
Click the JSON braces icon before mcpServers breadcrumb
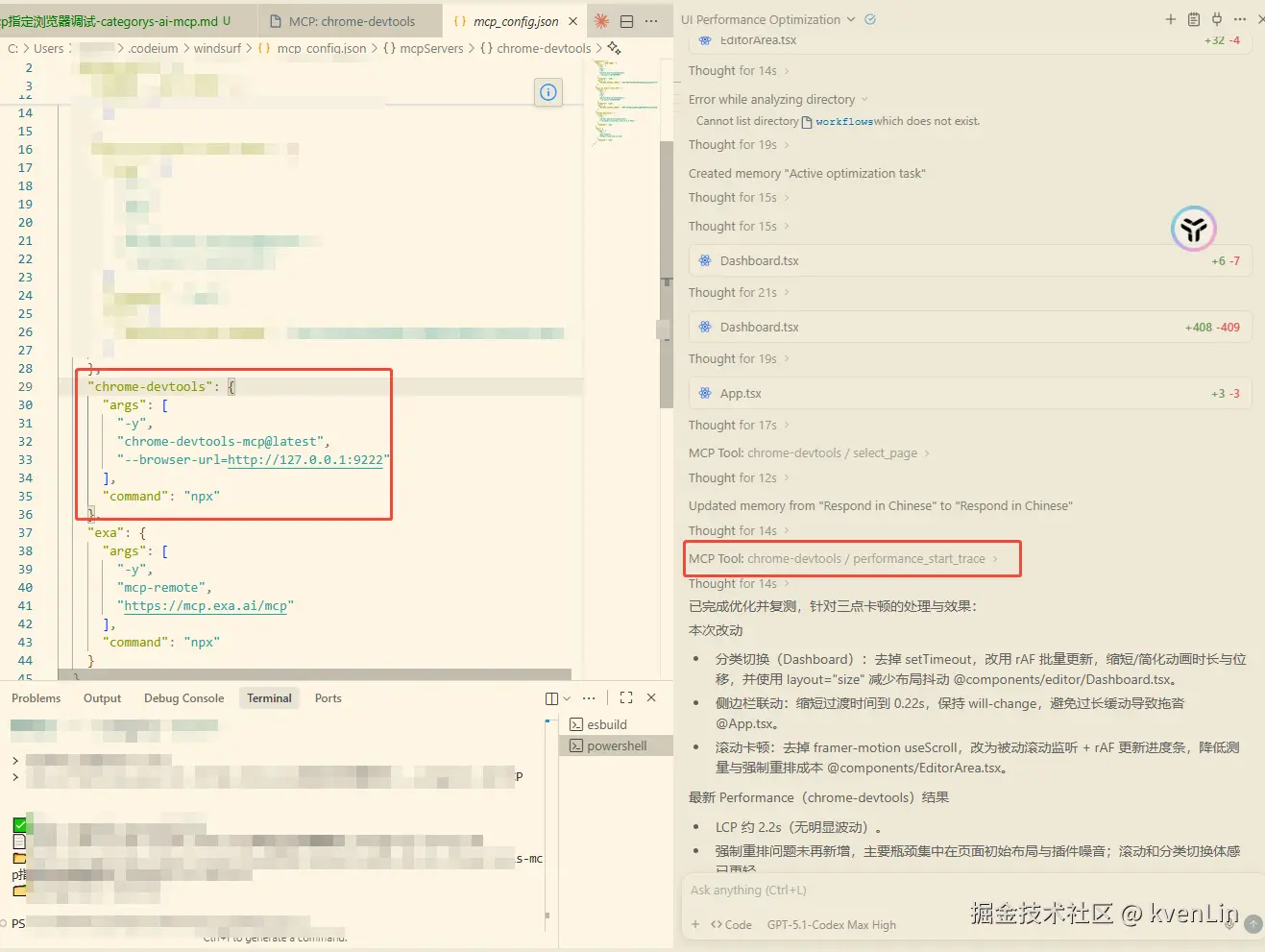pos(389,48)
